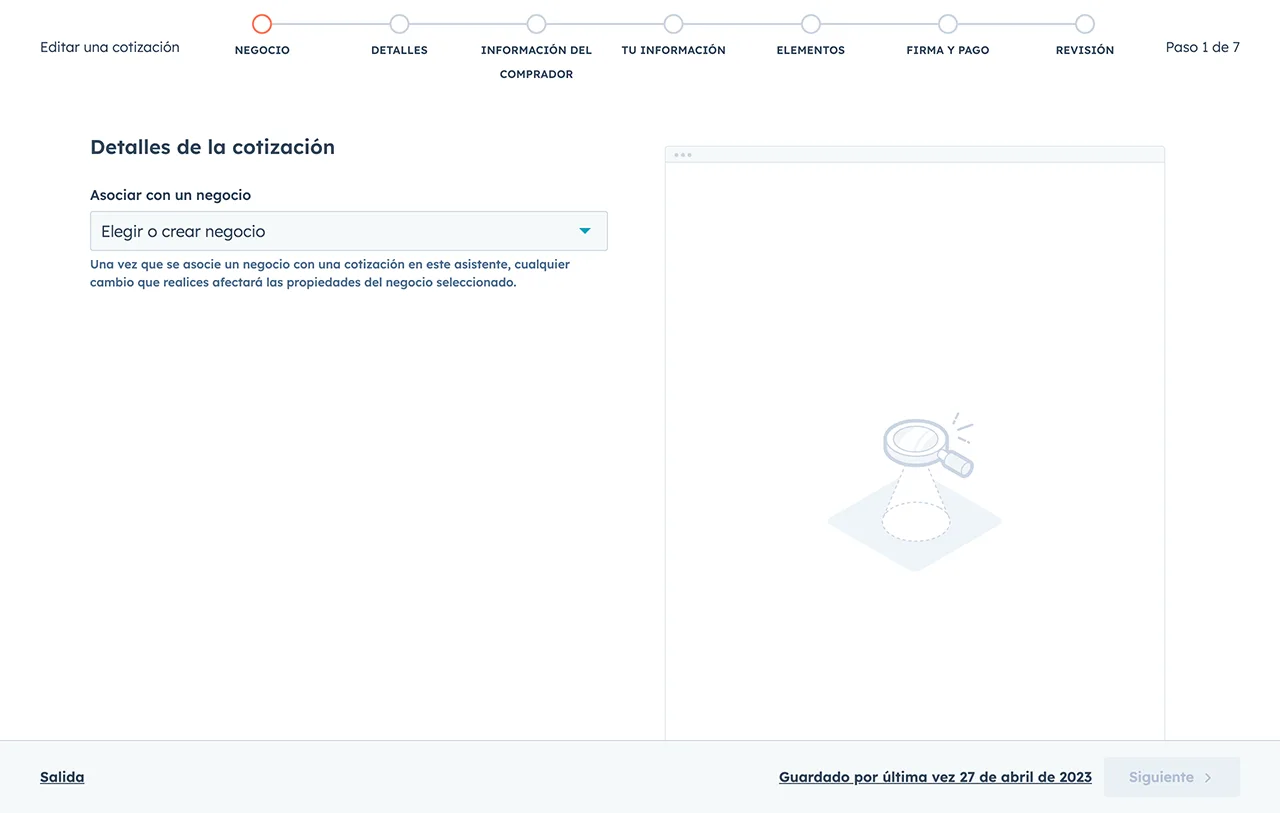This screenshot has width=1280, height=813.
Task: Switch to the ELEMENTOS step
Action: tap(811, 24)
